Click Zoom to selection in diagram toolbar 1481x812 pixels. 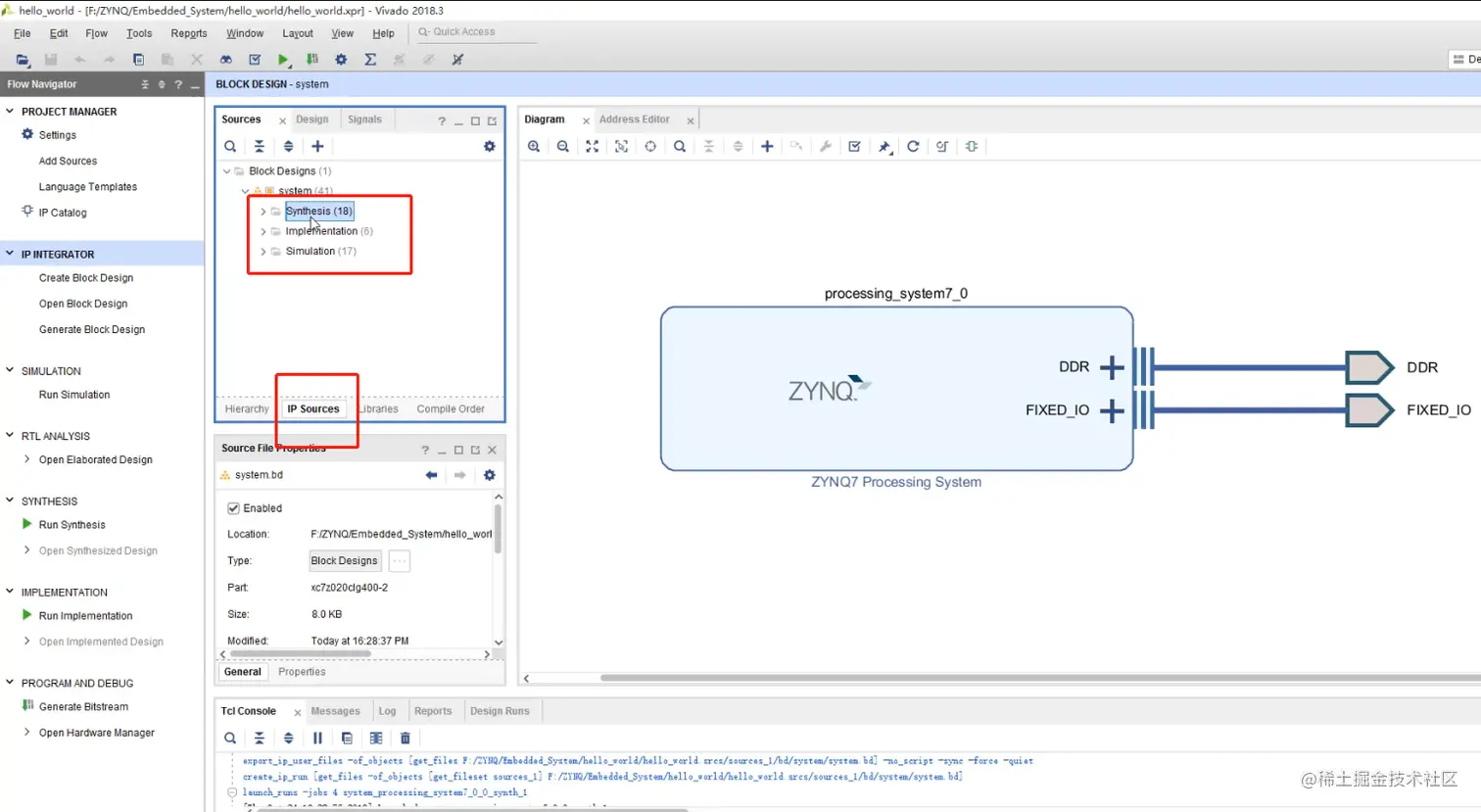coord(621,146)
